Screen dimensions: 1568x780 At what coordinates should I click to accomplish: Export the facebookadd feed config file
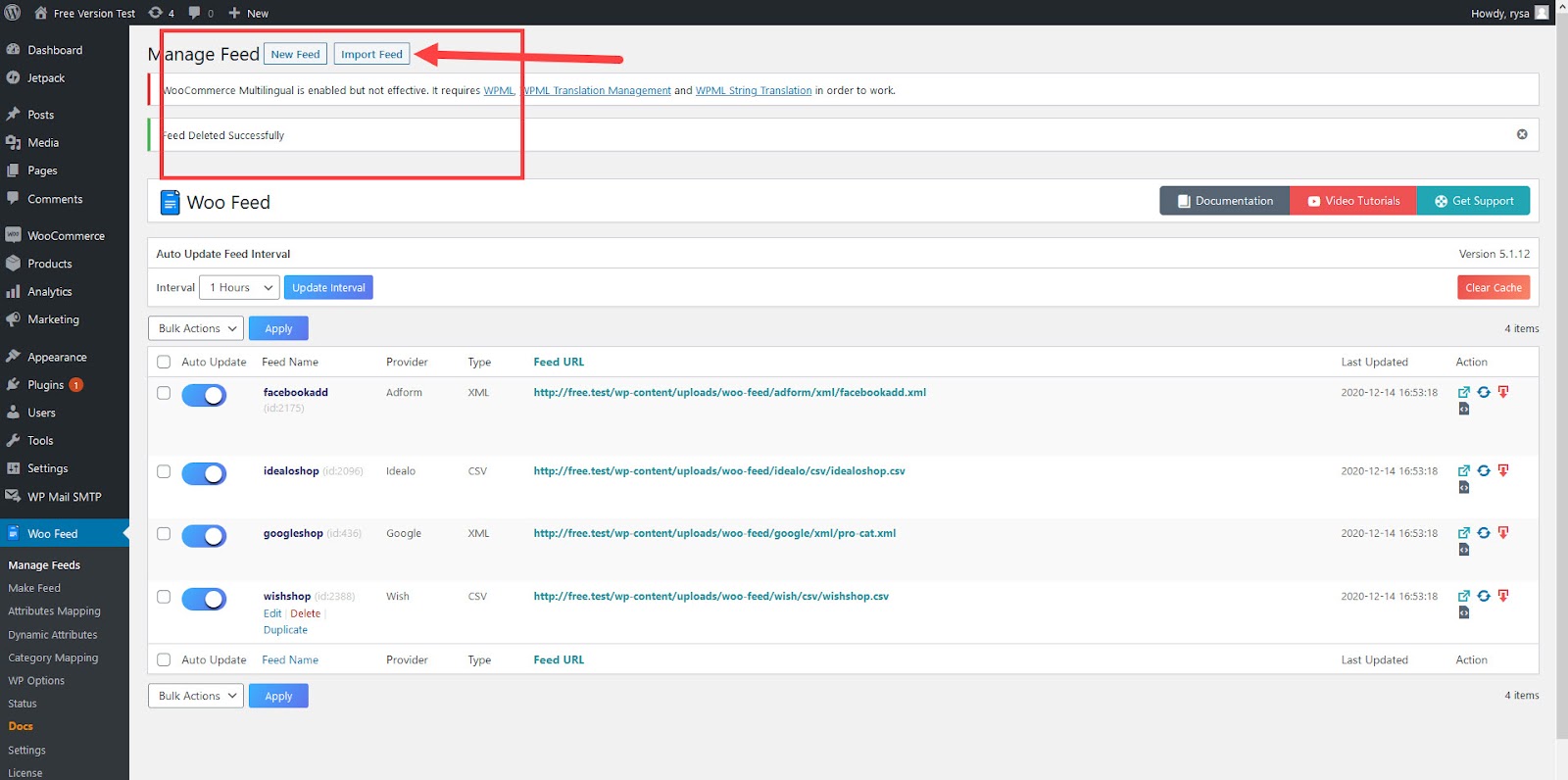pos(1464,409)
